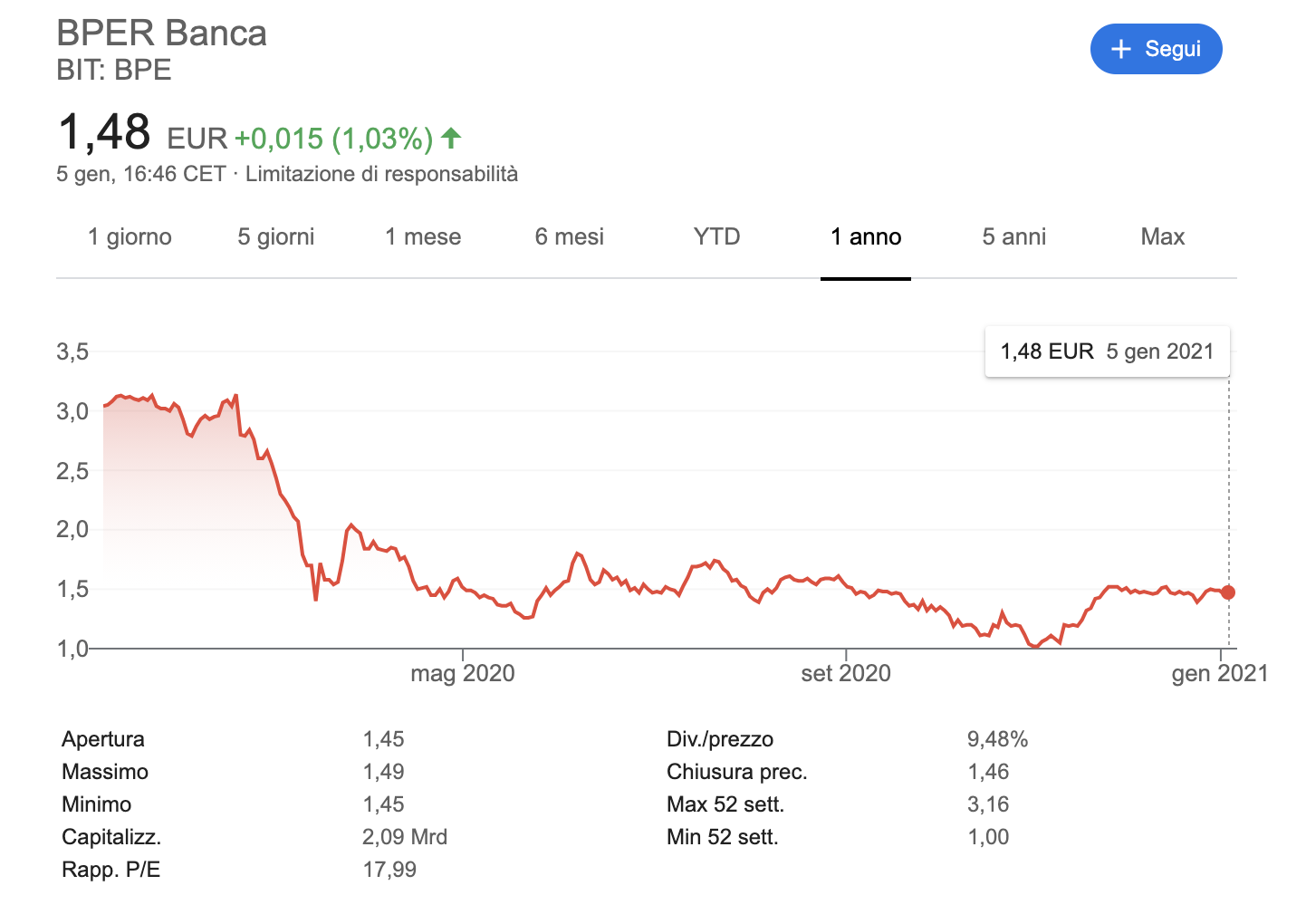
Task: Click the red end-point dot on chart
Action: pyautogui.click(x=1228, y=592)
